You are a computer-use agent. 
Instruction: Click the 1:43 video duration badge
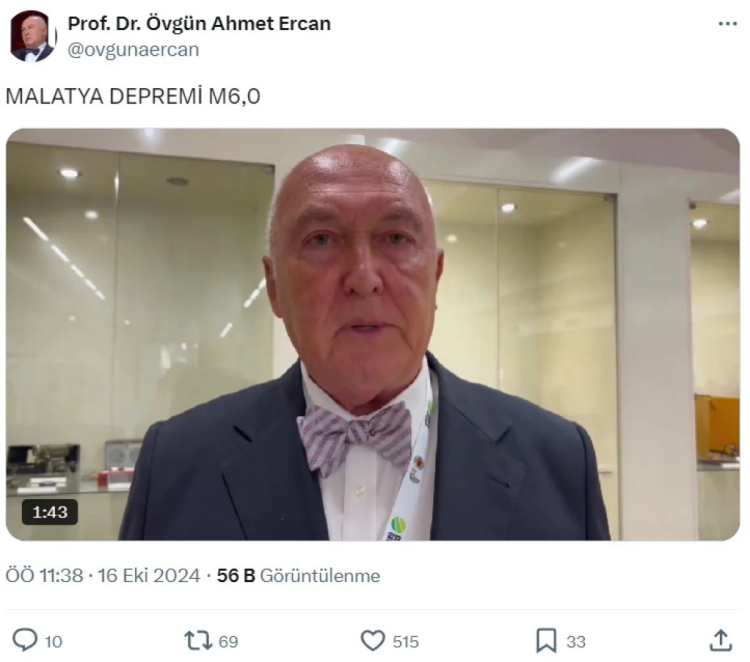(50, 512)
